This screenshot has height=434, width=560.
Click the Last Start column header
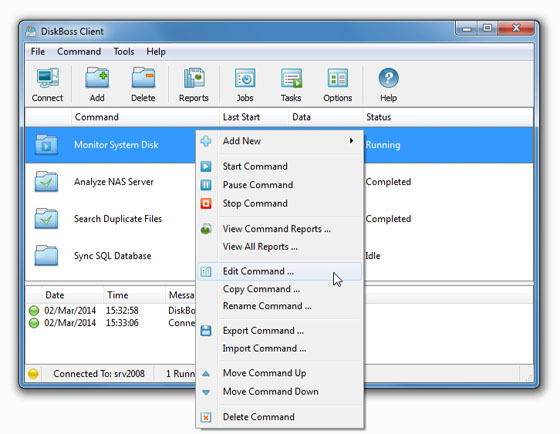[241, 117]
